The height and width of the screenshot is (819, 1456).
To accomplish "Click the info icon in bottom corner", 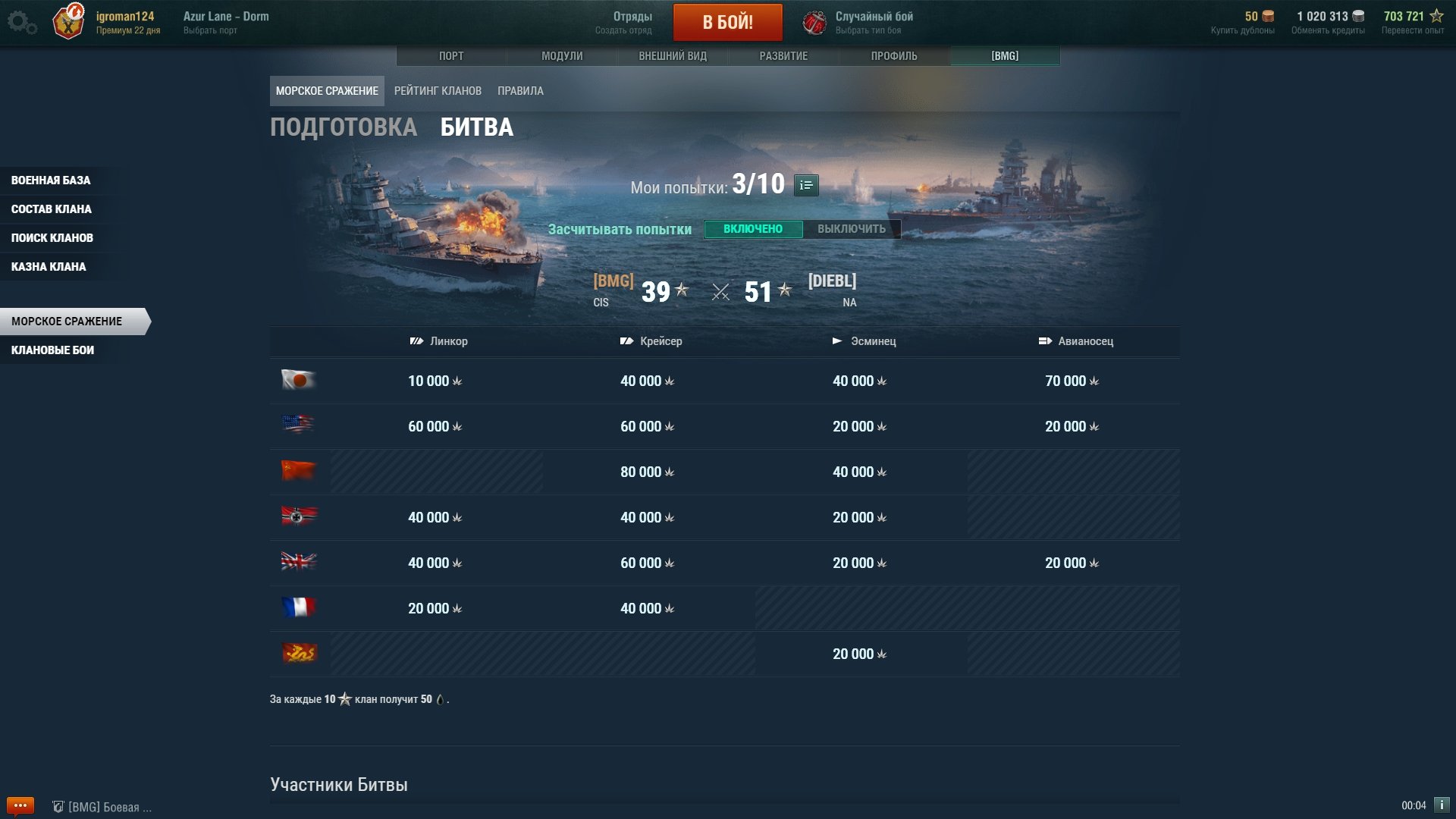I will tap(1442, 805).
